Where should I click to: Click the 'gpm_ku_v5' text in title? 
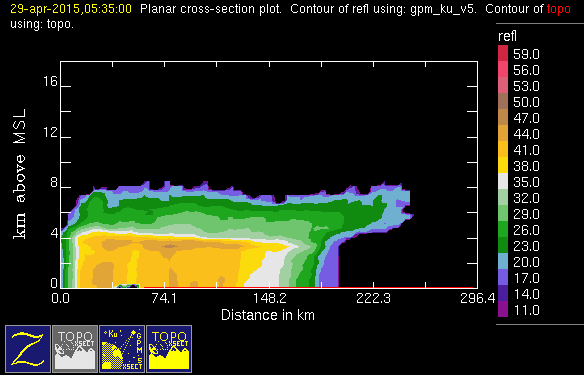click(x=443, y=9)
